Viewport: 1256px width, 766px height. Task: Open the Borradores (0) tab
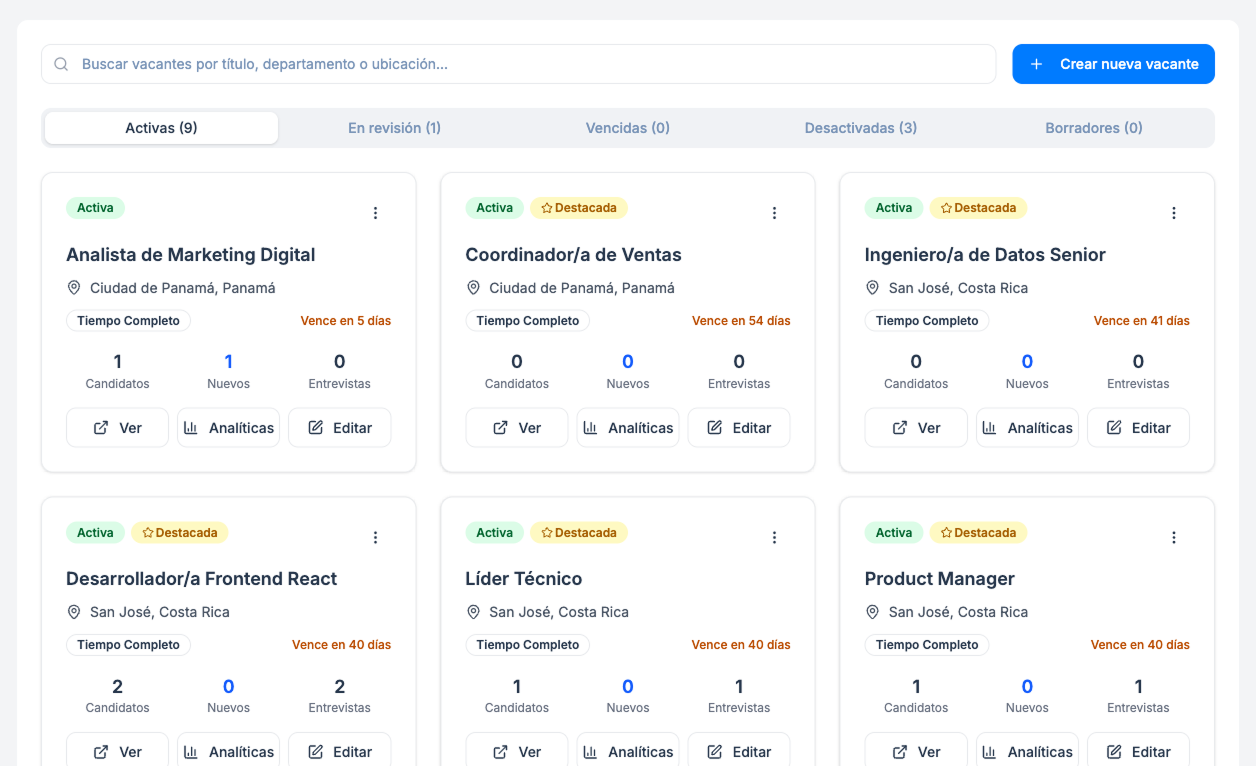coord(1093,128)
